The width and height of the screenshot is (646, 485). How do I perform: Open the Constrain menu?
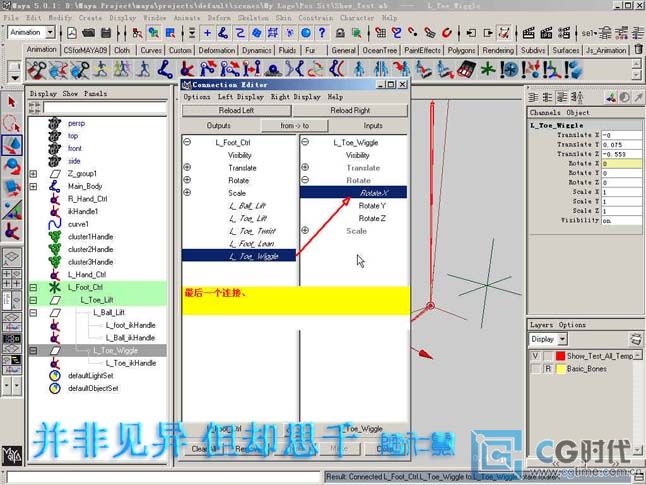coord(316,18)
